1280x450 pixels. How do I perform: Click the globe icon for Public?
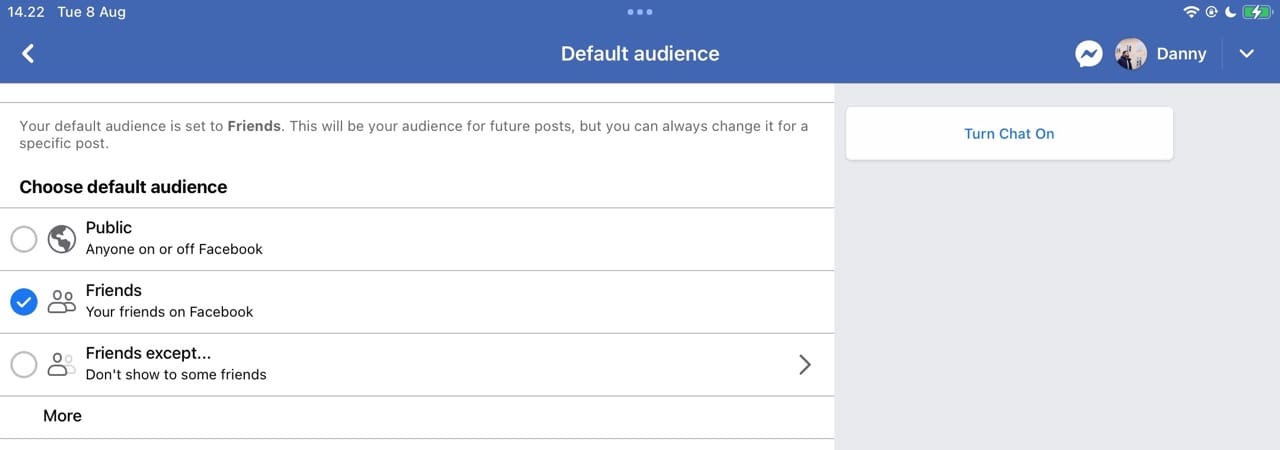pyautogui.click(x=62, y=239)
